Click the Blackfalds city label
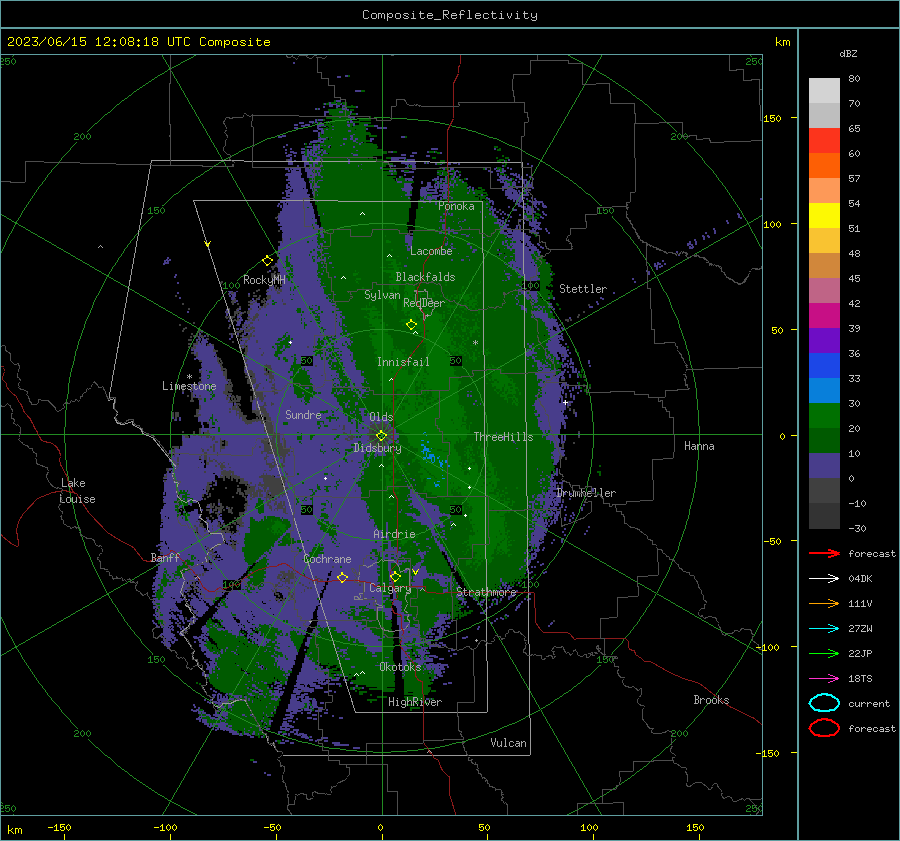 [425, 277]
